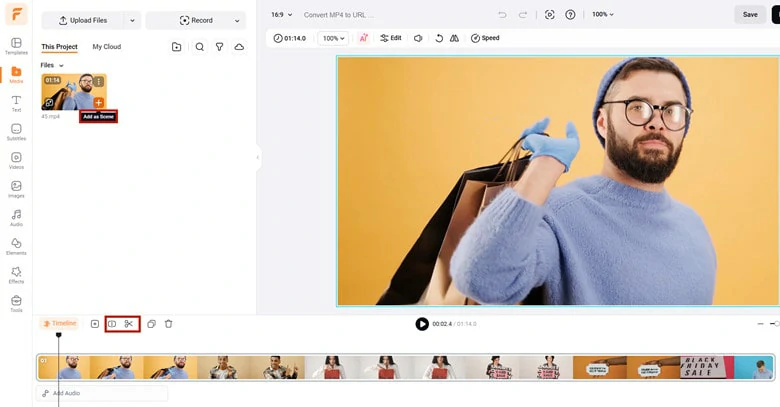Open three-dot menu on 01:14 video thumbnail

pos(98,81)
